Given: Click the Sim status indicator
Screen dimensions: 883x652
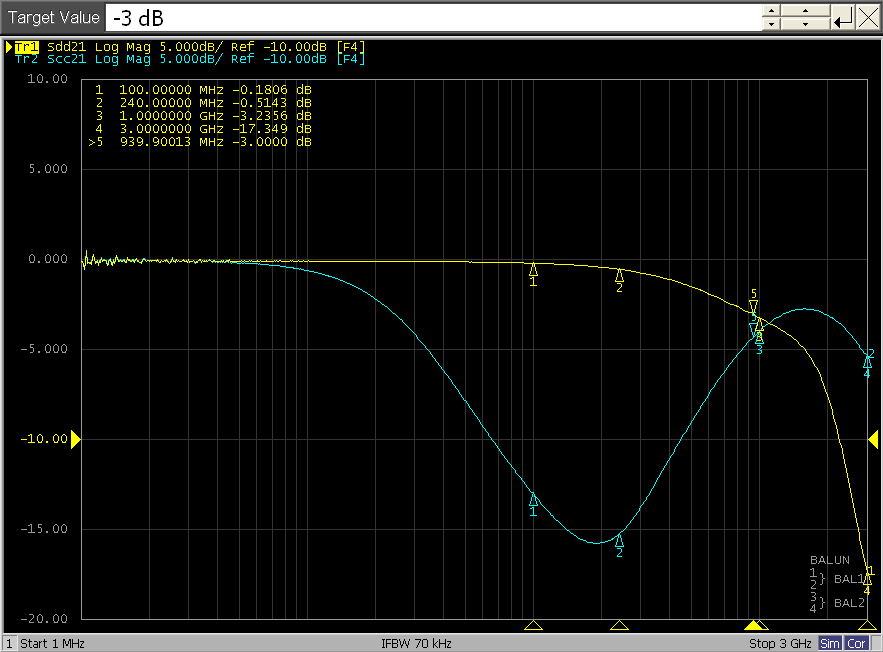Looking at the screenshot, I should pyautogui.click(x=830, y=643).
